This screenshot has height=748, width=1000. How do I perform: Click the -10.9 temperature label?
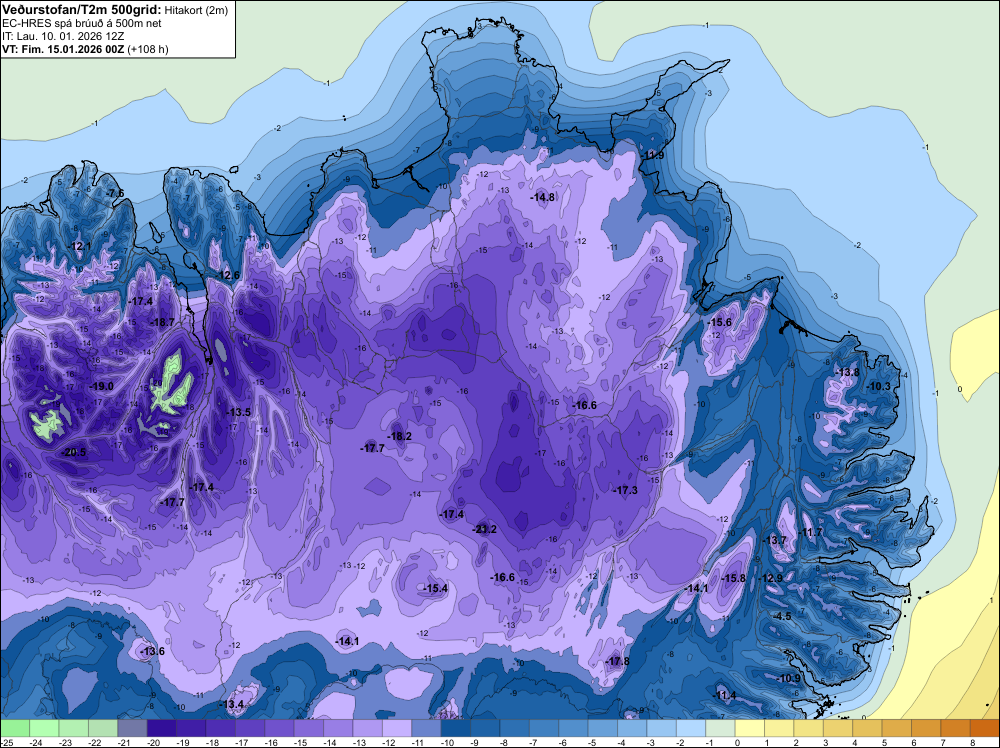(x=788, y=678)
